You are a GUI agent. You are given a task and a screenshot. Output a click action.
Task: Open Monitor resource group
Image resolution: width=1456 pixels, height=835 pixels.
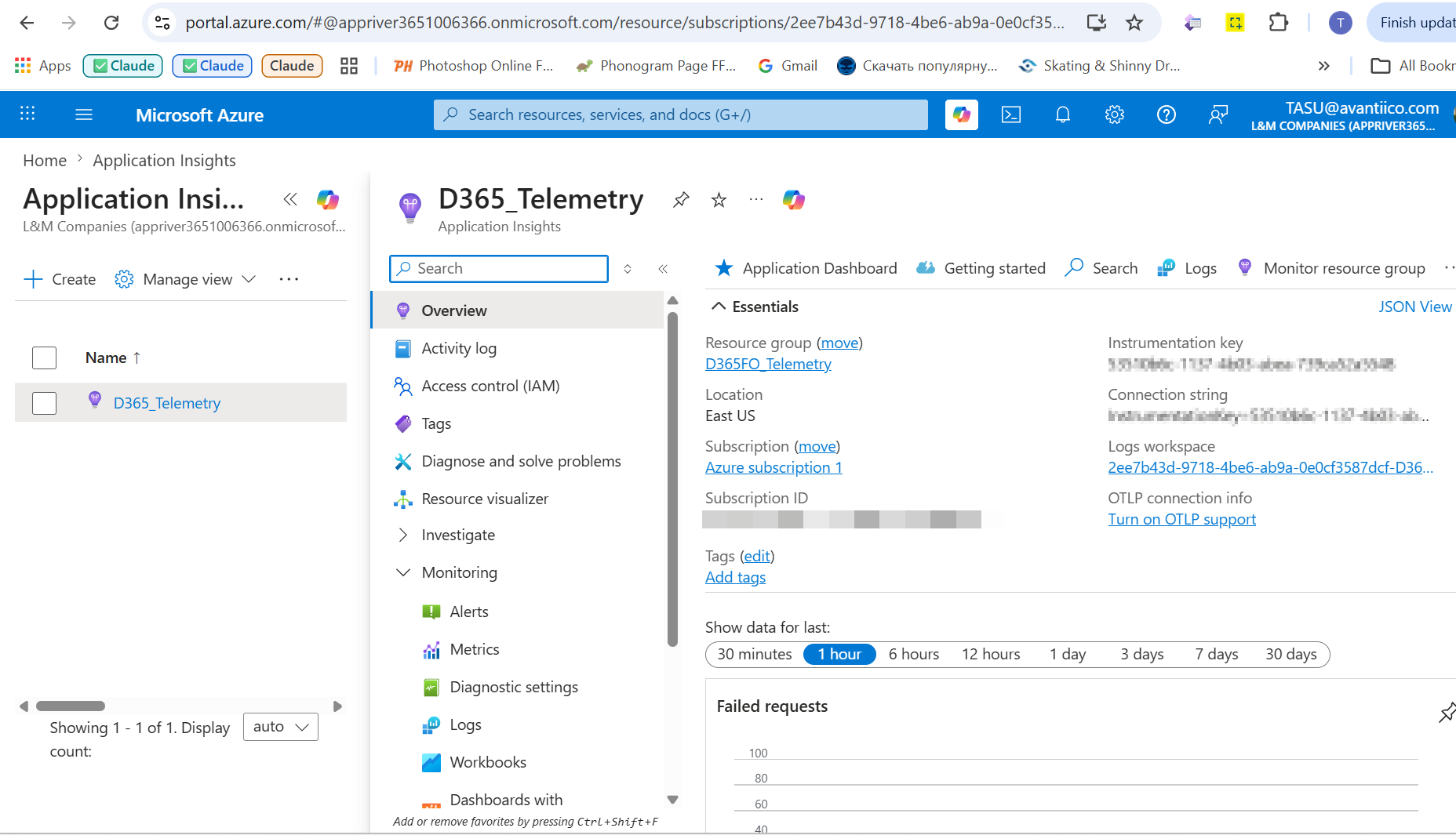pos(1331,268)
